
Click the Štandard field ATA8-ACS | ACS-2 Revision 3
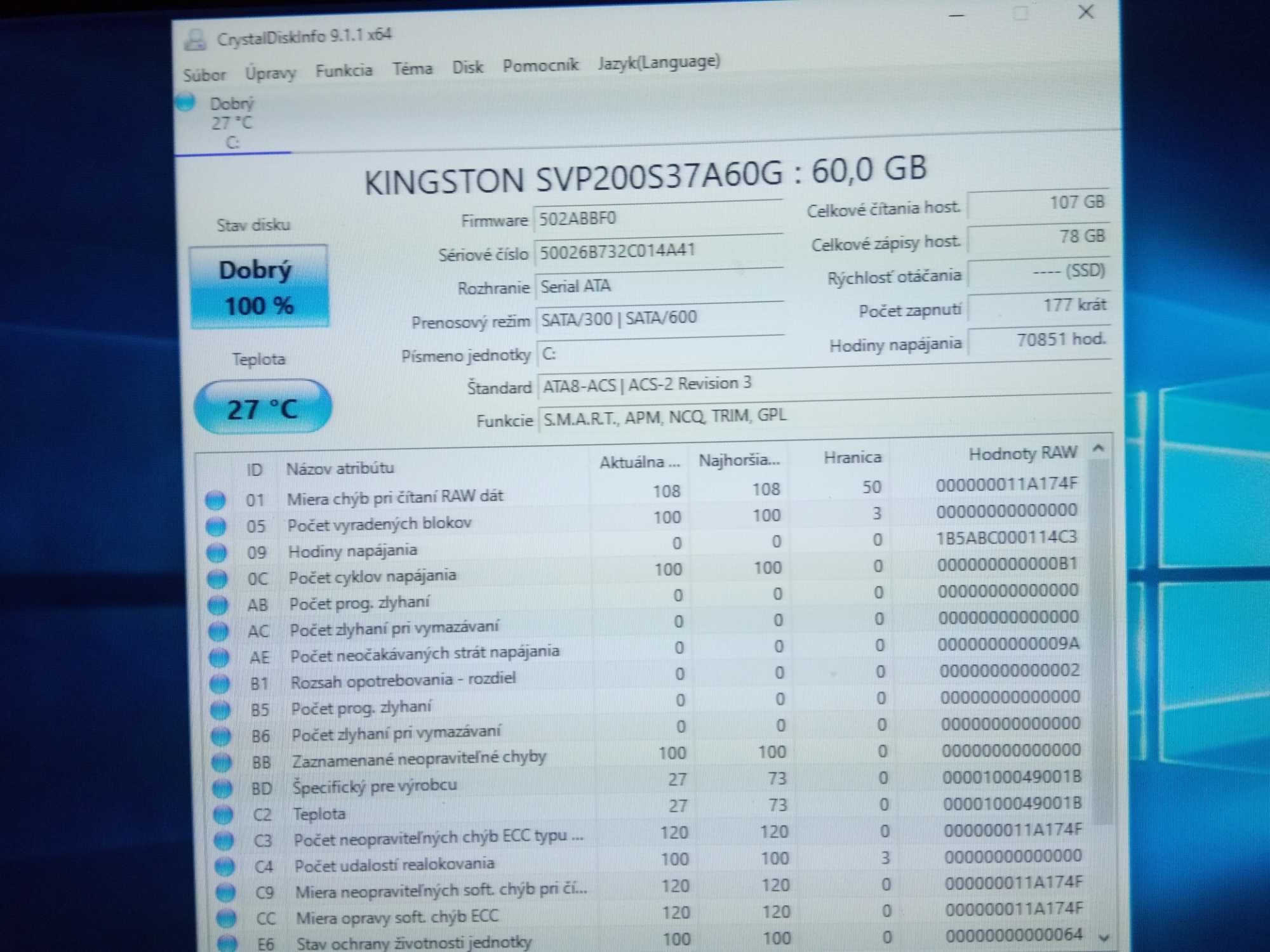[824, 381]
